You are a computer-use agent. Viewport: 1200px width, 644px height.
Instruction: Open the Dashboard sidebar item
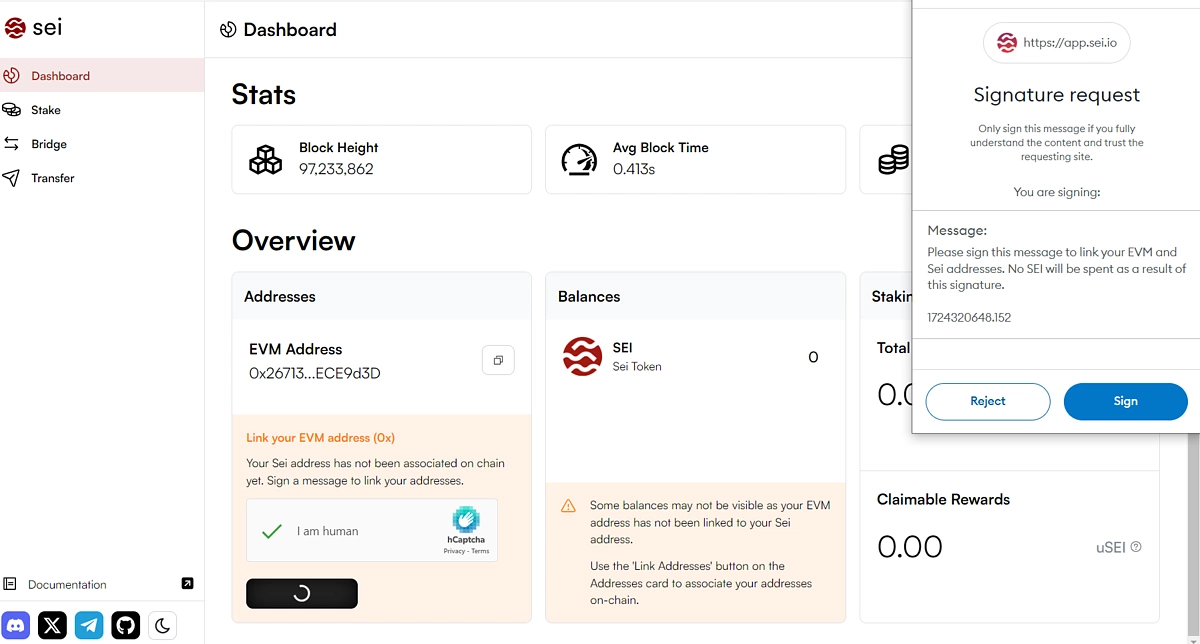click(x=101, y=76)
